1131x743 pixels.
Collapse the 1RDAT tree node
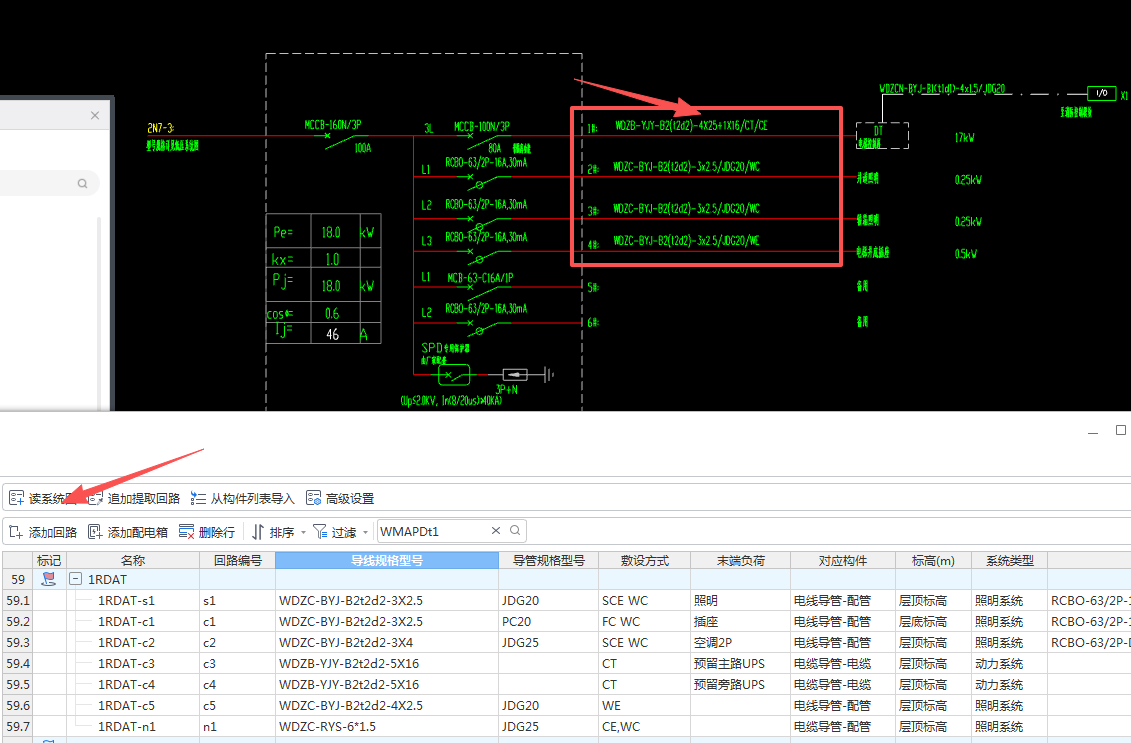75,579
